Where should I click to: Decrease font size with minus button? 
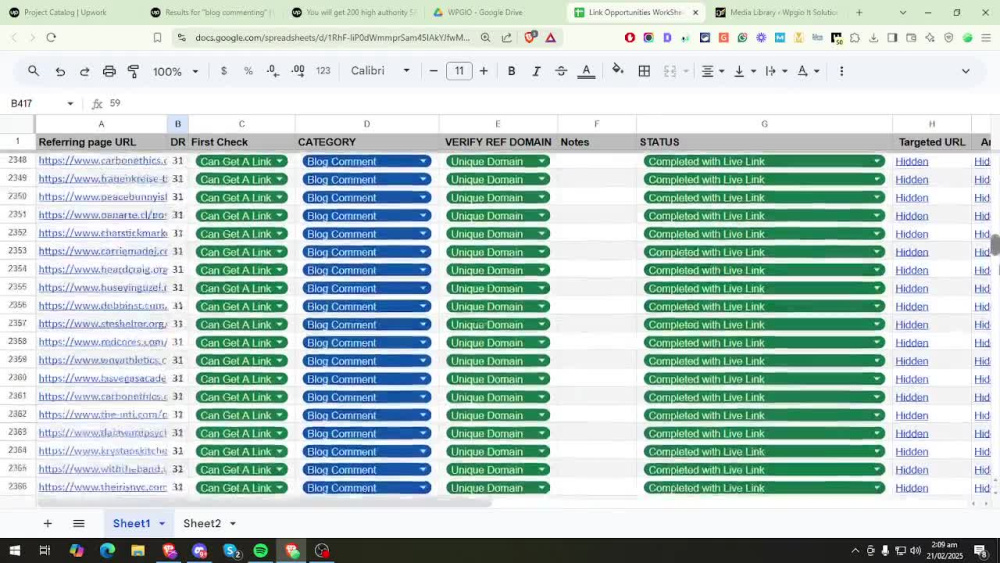tap(434, 71)
